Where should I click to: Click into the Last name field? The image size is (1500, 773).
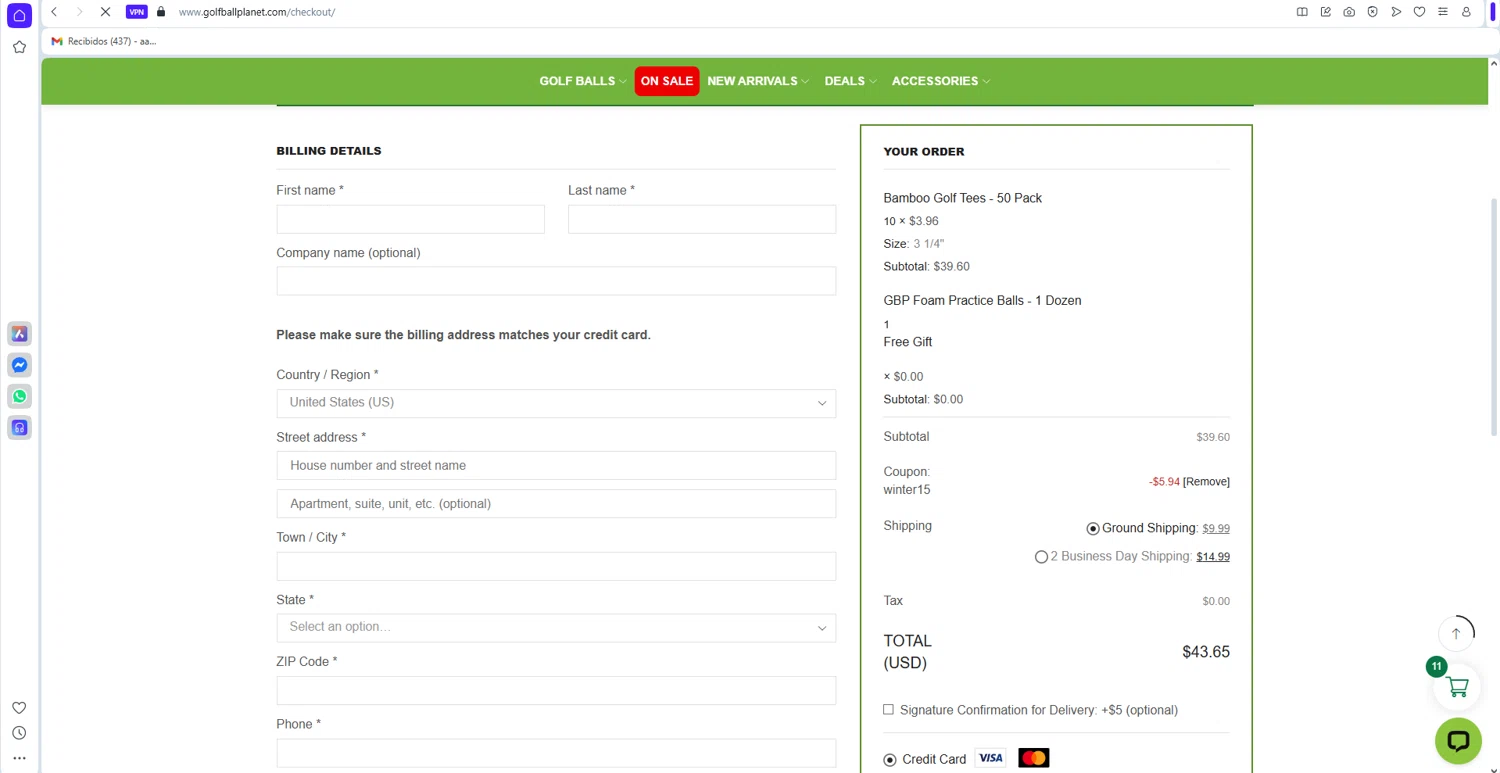click(x=702, y=219)
